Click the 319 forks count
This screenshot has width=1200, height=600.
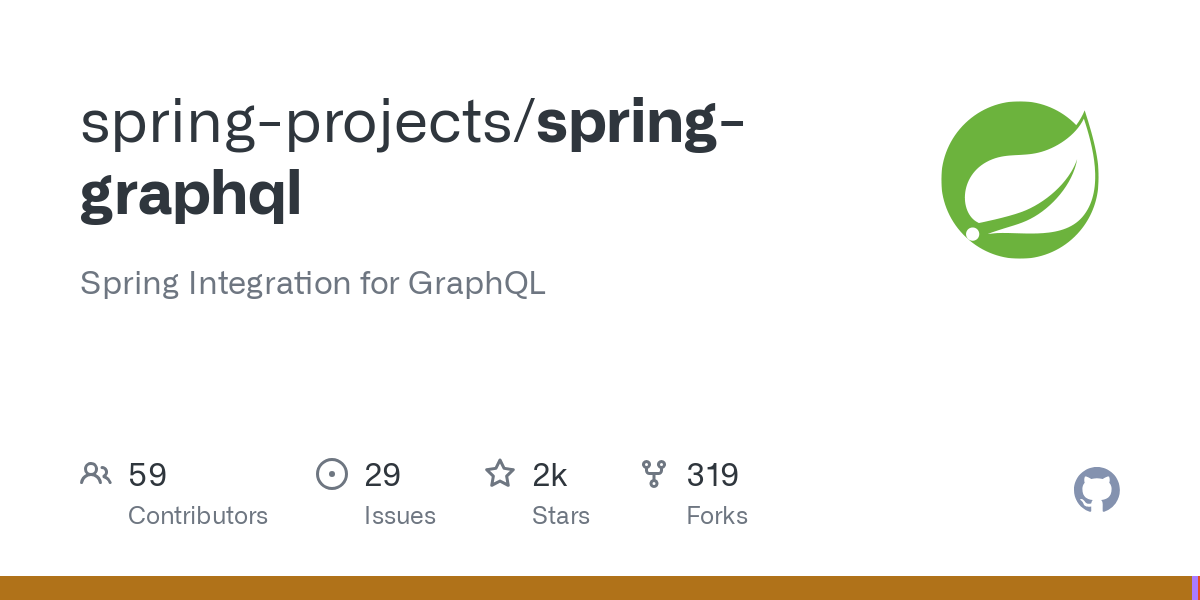pos(712,475)
